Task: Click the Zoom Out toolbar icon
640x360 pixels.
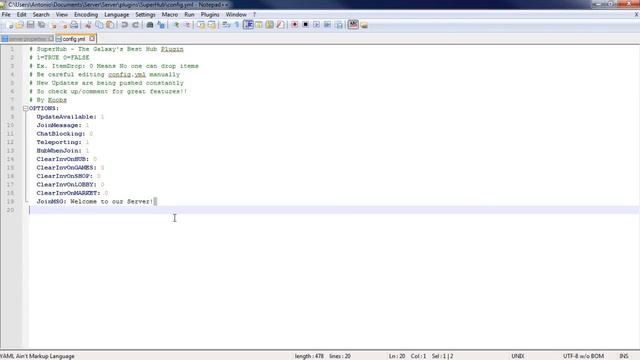Action: coord(187,25)
